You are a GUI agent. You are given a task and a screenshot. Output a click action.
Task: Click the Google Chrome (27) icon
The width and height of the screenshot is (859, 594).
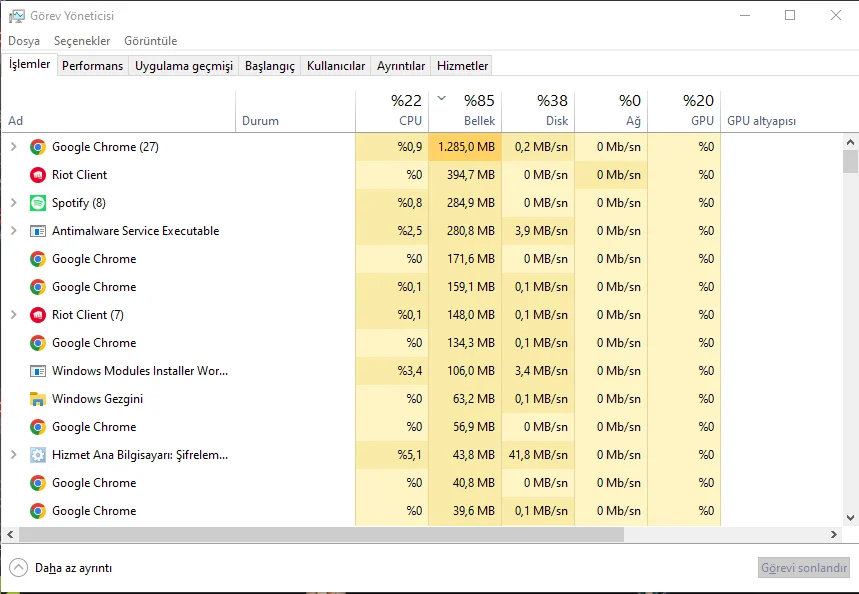(x=38, y=147)
